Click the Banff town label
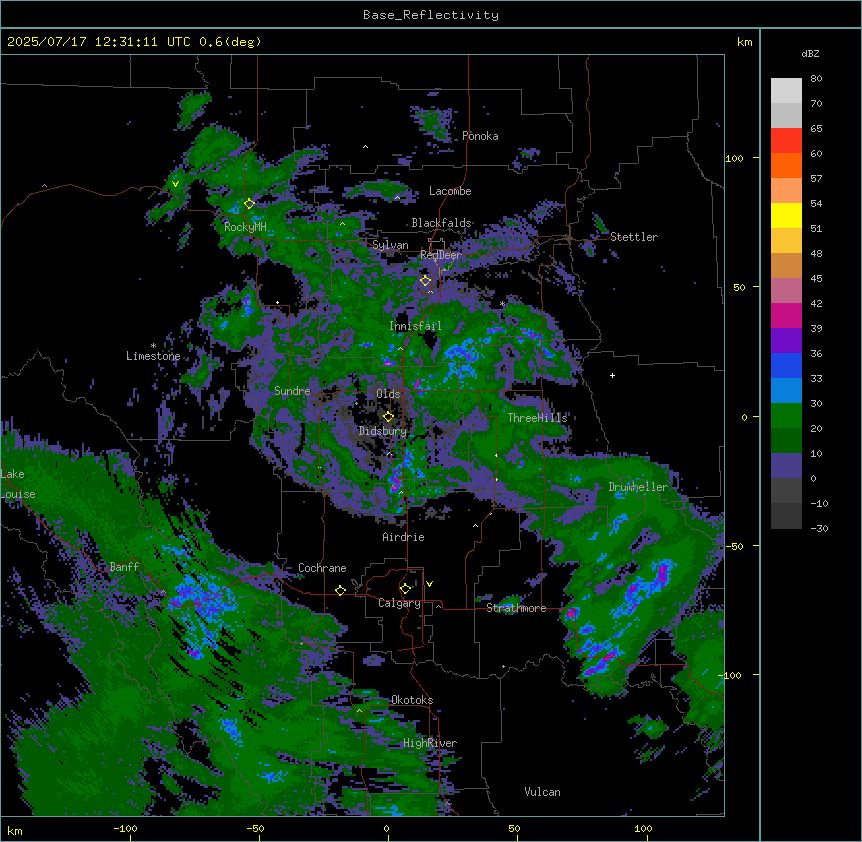This screenshot has width=862, height=842. [124, 567]
